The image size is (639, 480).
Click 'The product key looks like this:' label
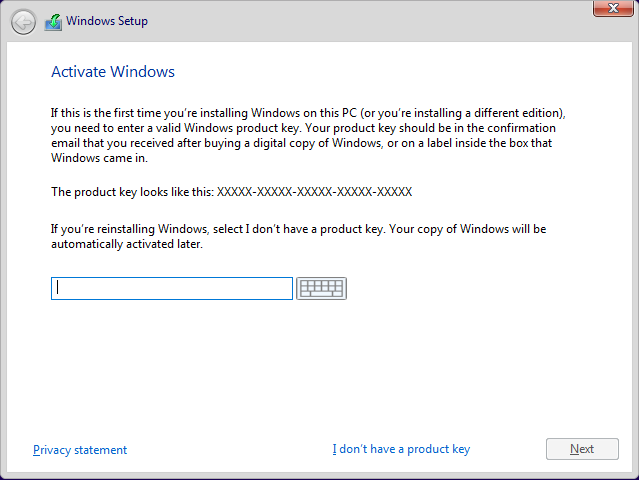pyautogui.click(x=132, y=192)
